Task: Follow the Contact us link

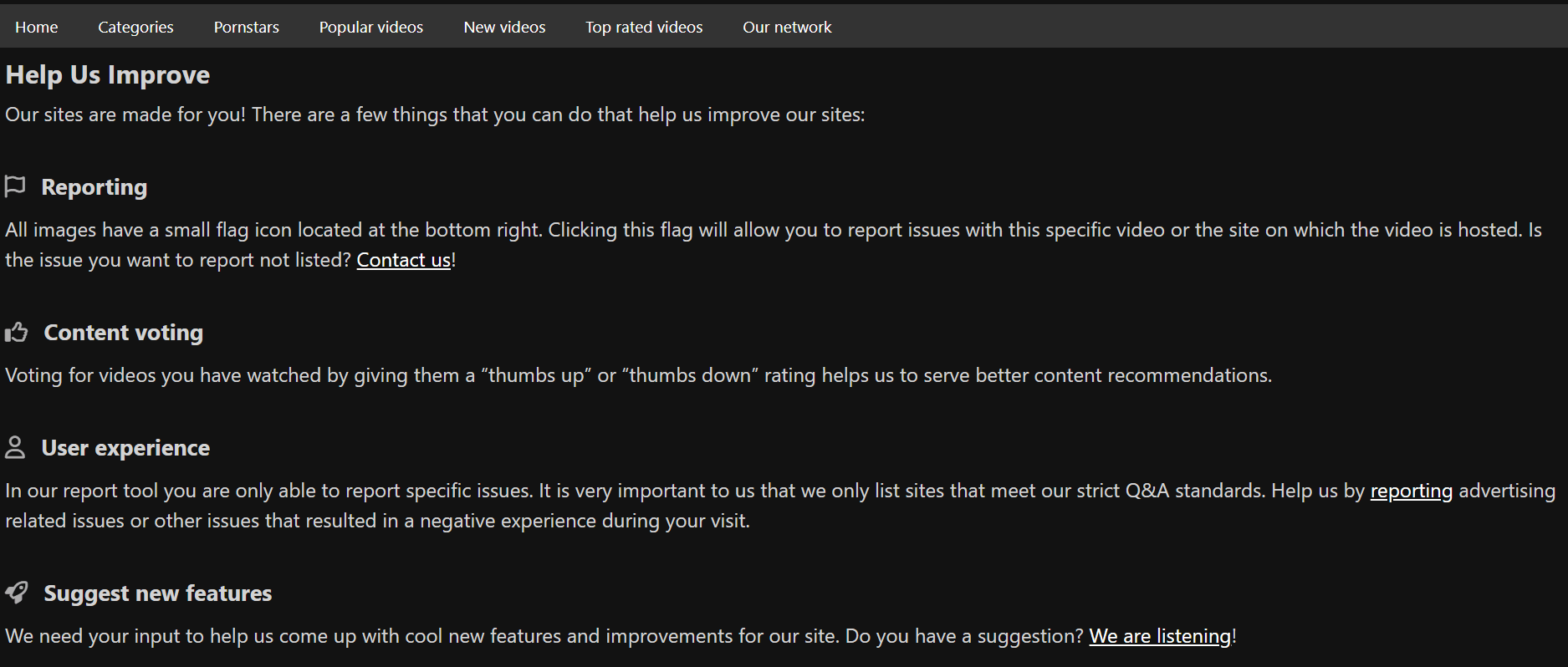Action: pos(403,260)
